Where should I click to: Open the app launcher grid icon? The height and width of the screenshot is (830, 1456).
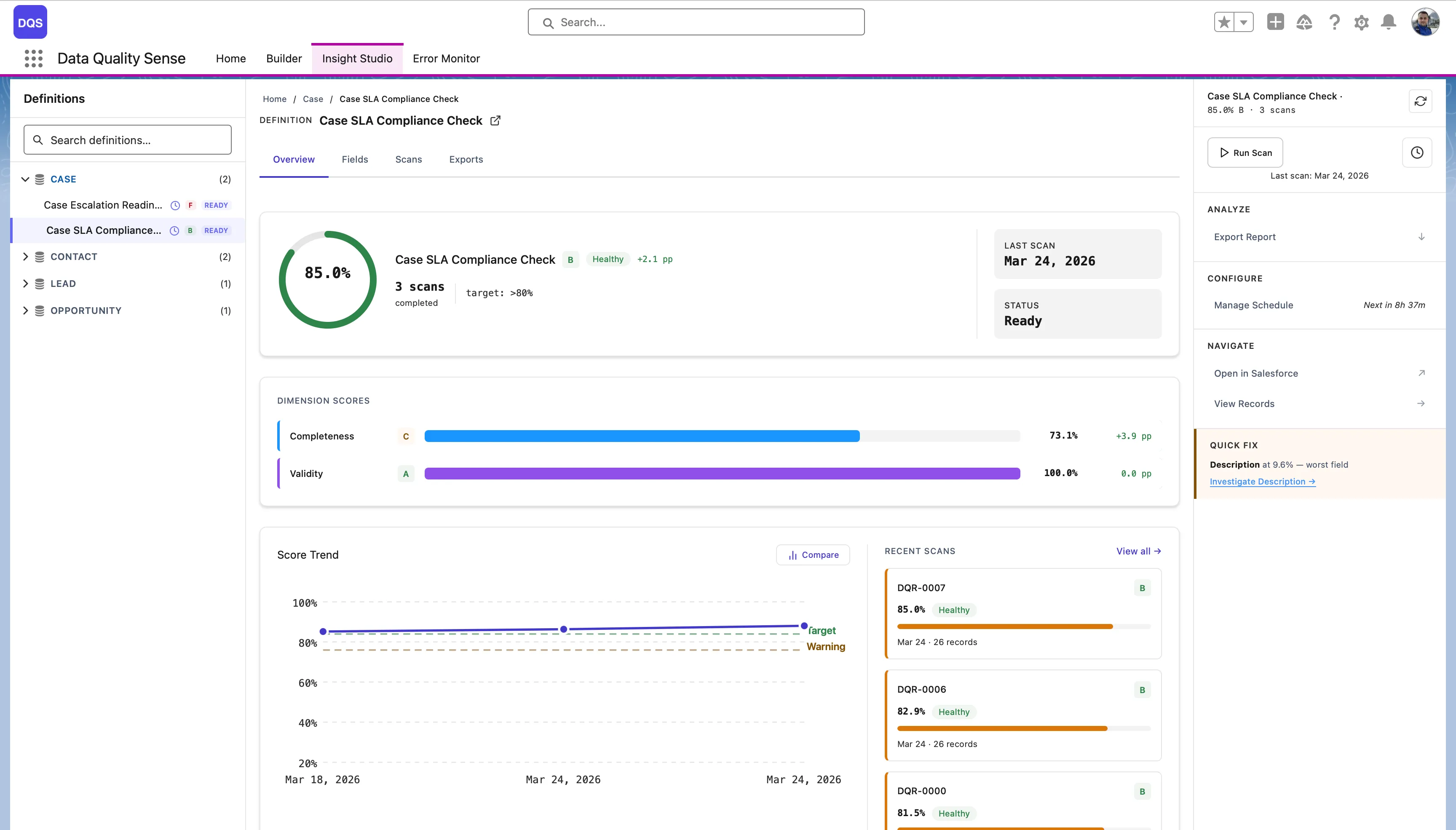tap(33, 58)
